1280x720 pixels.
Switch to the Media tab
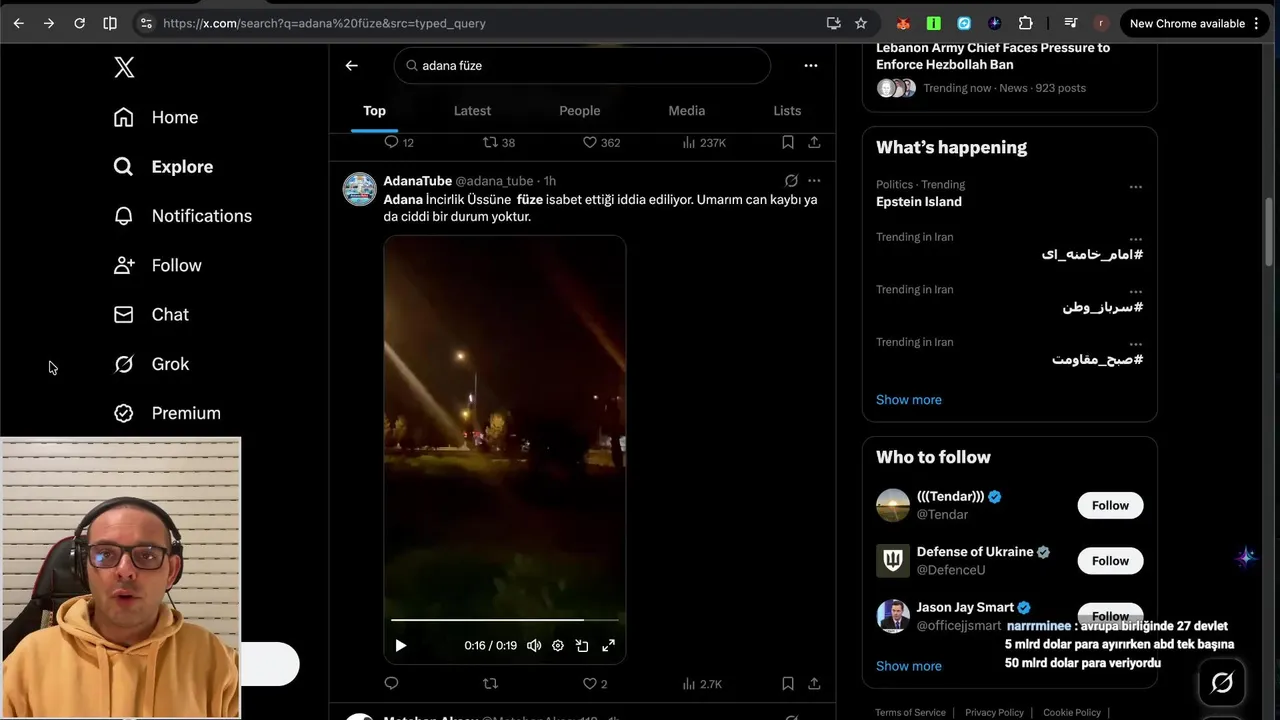pos(687,111)
